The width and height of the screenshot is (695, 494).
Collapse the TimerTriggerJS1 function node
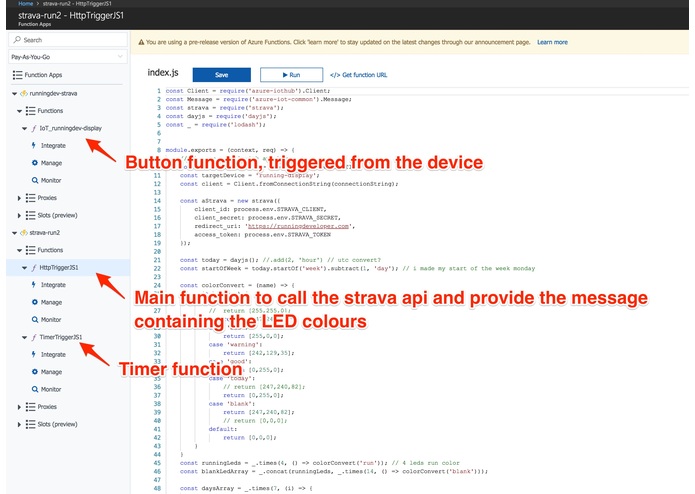point(24,337)
